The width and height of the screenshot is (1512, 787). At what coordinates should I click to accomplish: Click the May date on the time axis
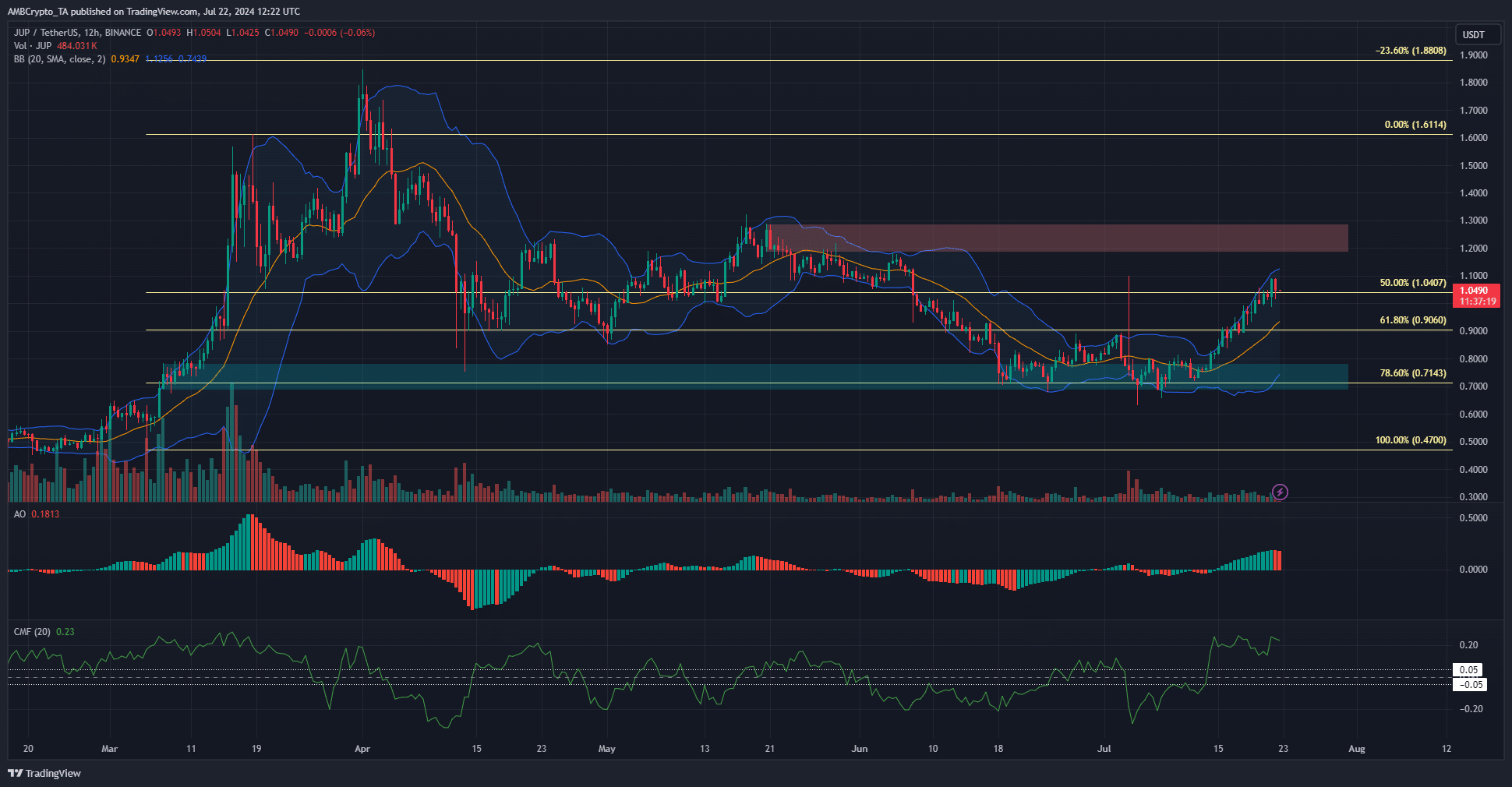[x=607, y=749]
